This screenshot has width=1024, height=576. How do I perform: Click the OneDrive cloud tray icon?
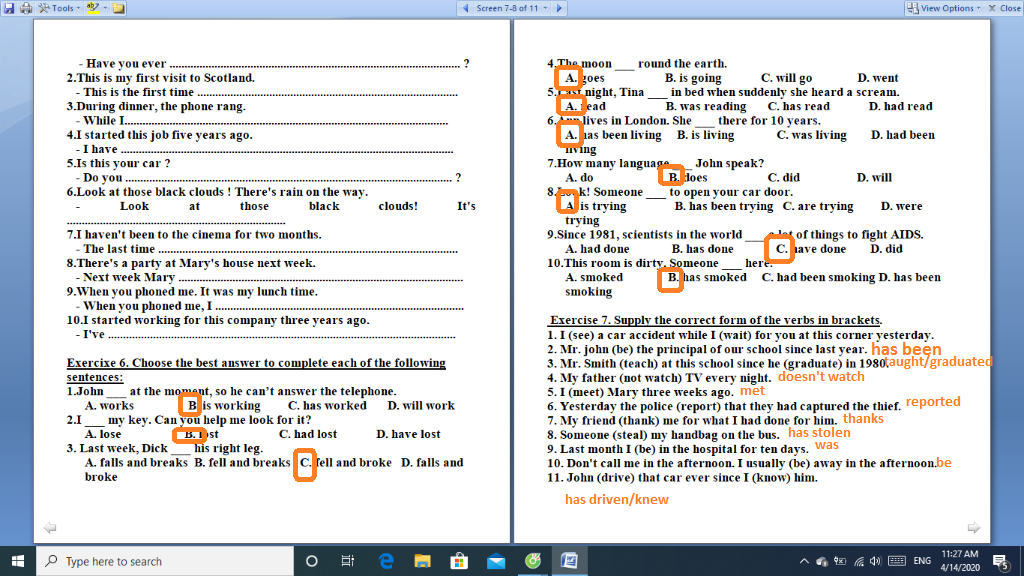pyautogui.click(x=822, y=561)
